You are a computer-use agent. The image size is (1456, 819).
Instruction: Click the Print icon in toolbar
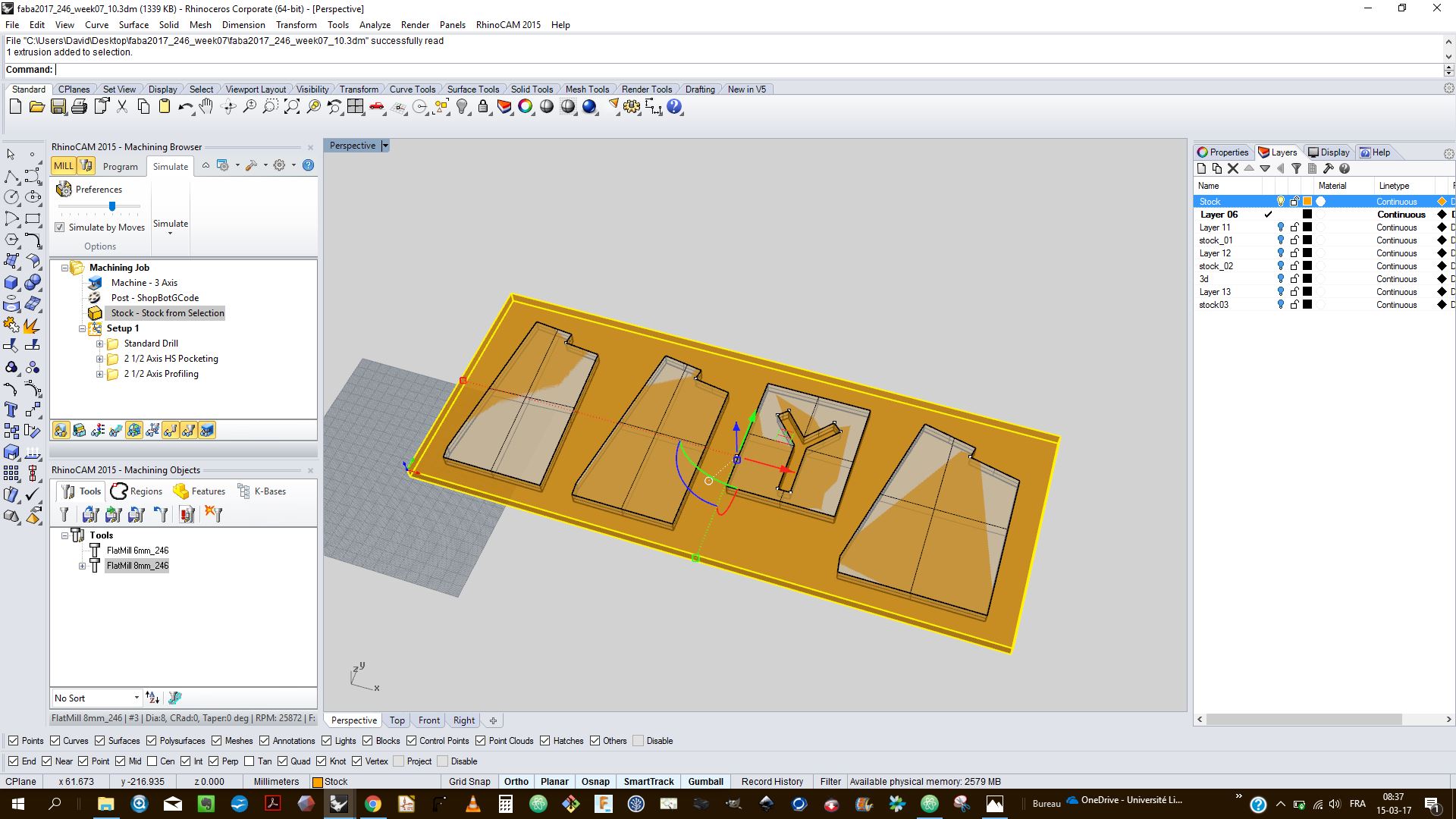click(x=79, y=107)
